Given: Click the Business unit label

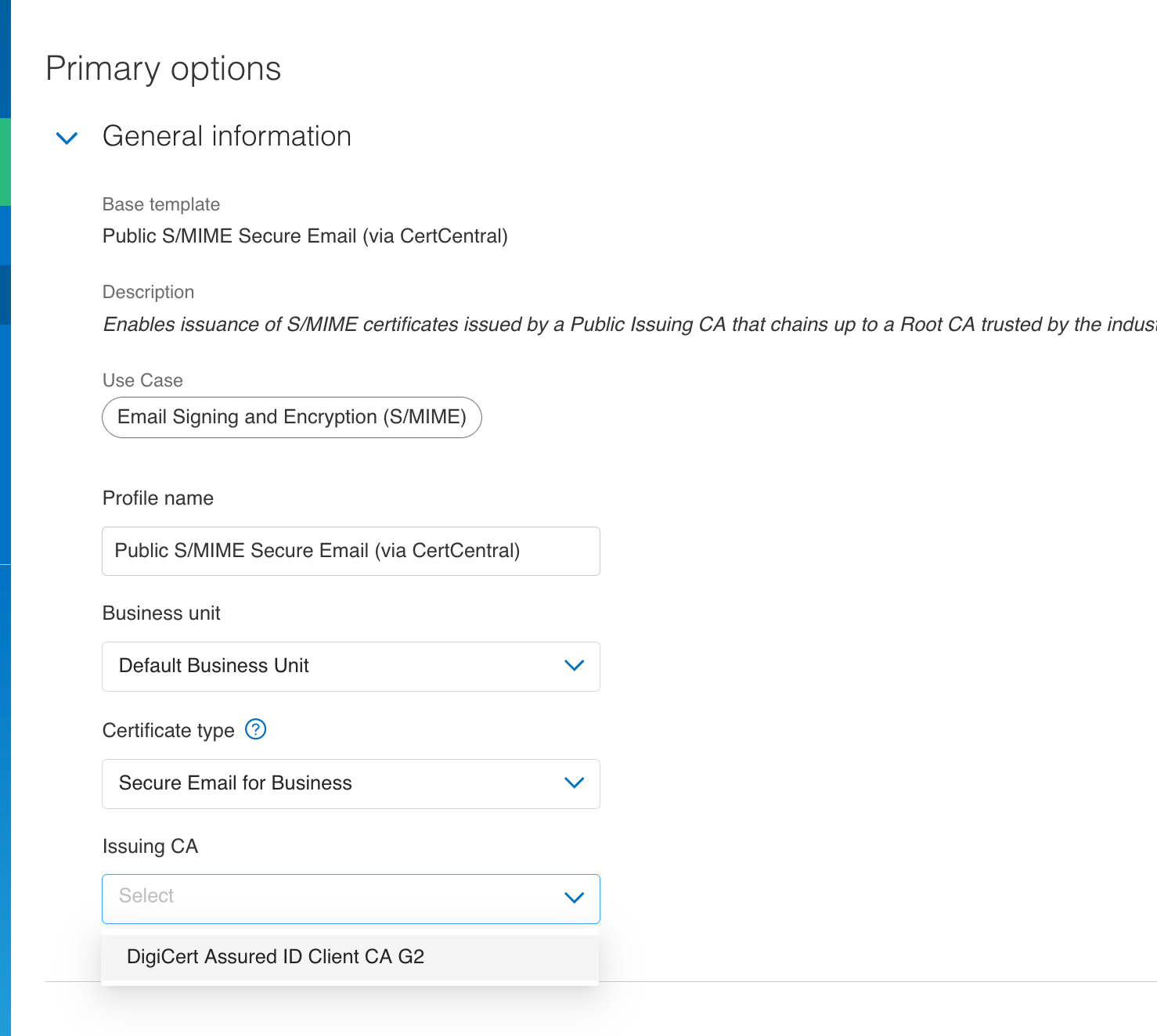Looking at the screenshot, I should pos(161,613).
